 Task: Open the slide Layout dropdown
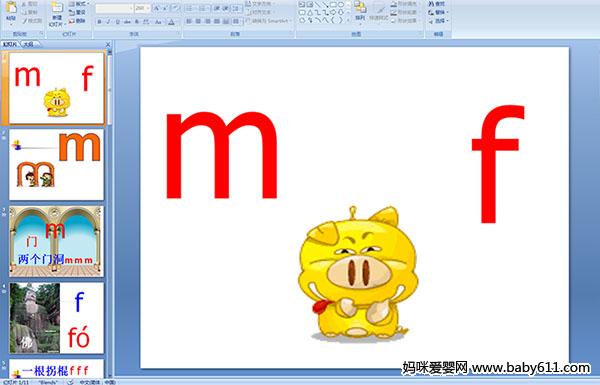click(78, 3)
